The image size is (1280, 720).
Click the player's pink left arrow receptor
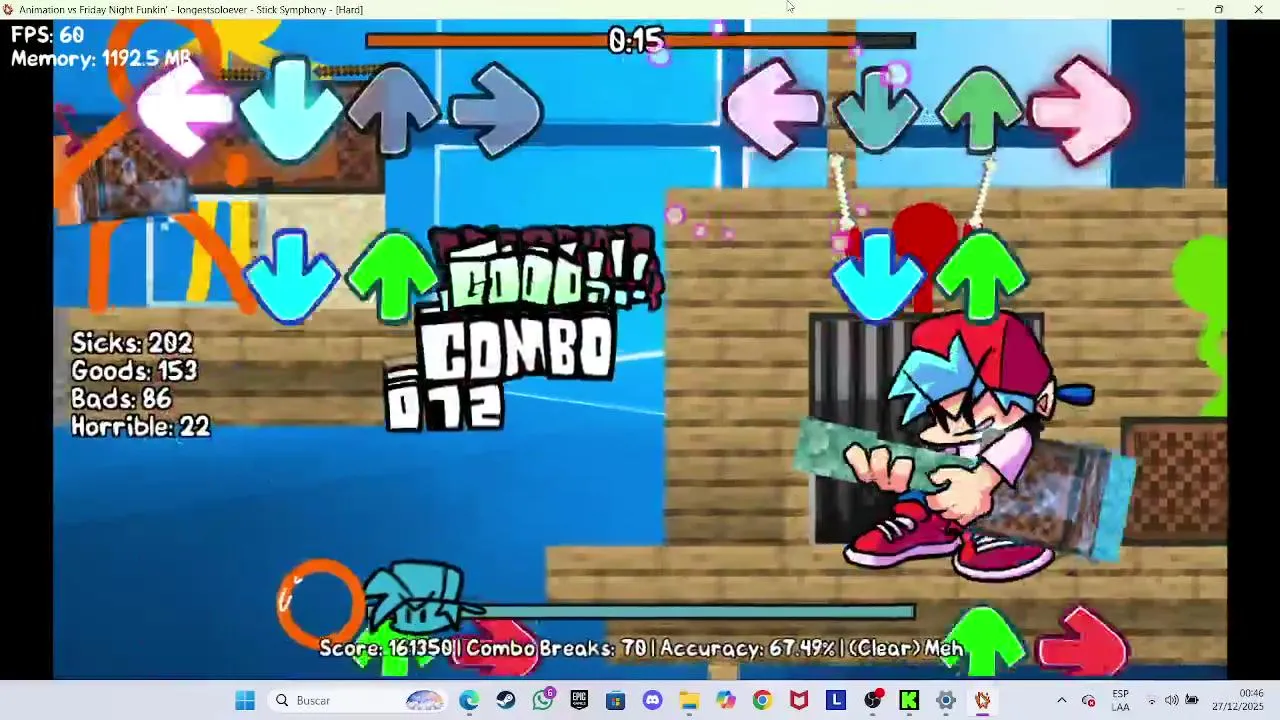773,108
